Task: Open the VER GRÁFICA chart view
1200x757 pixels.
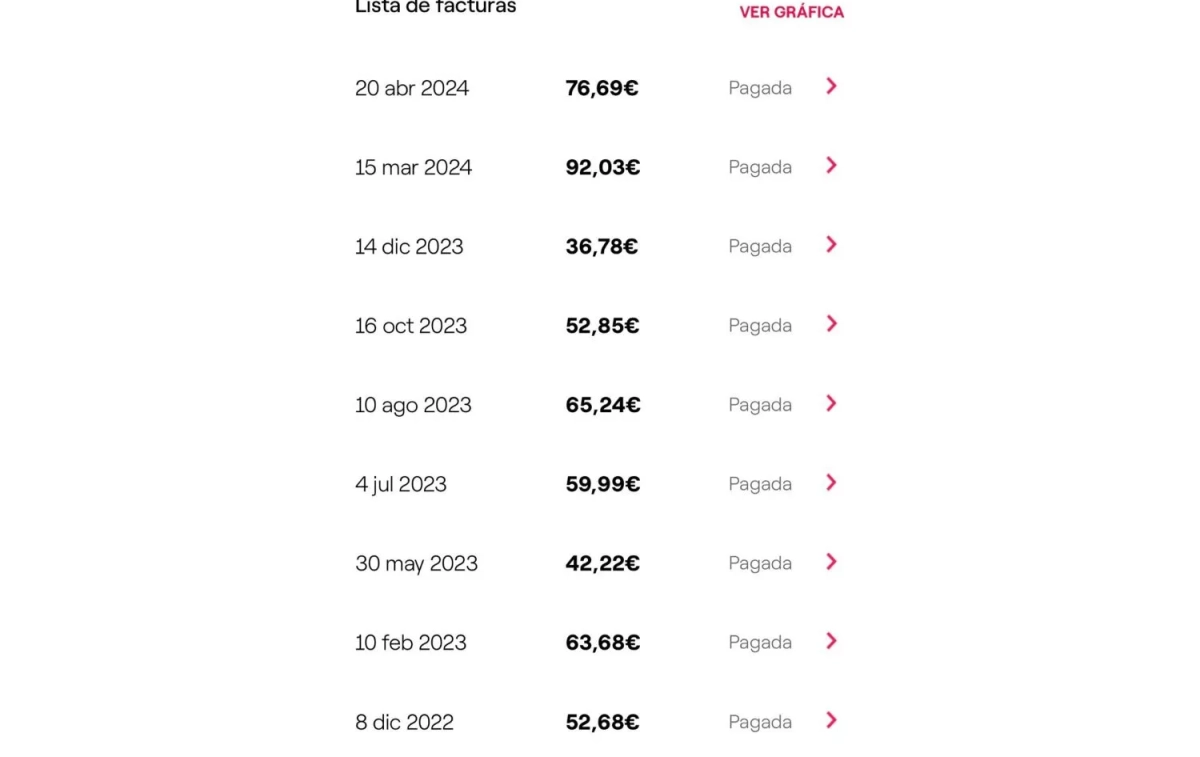Action: tap(791, 12)
